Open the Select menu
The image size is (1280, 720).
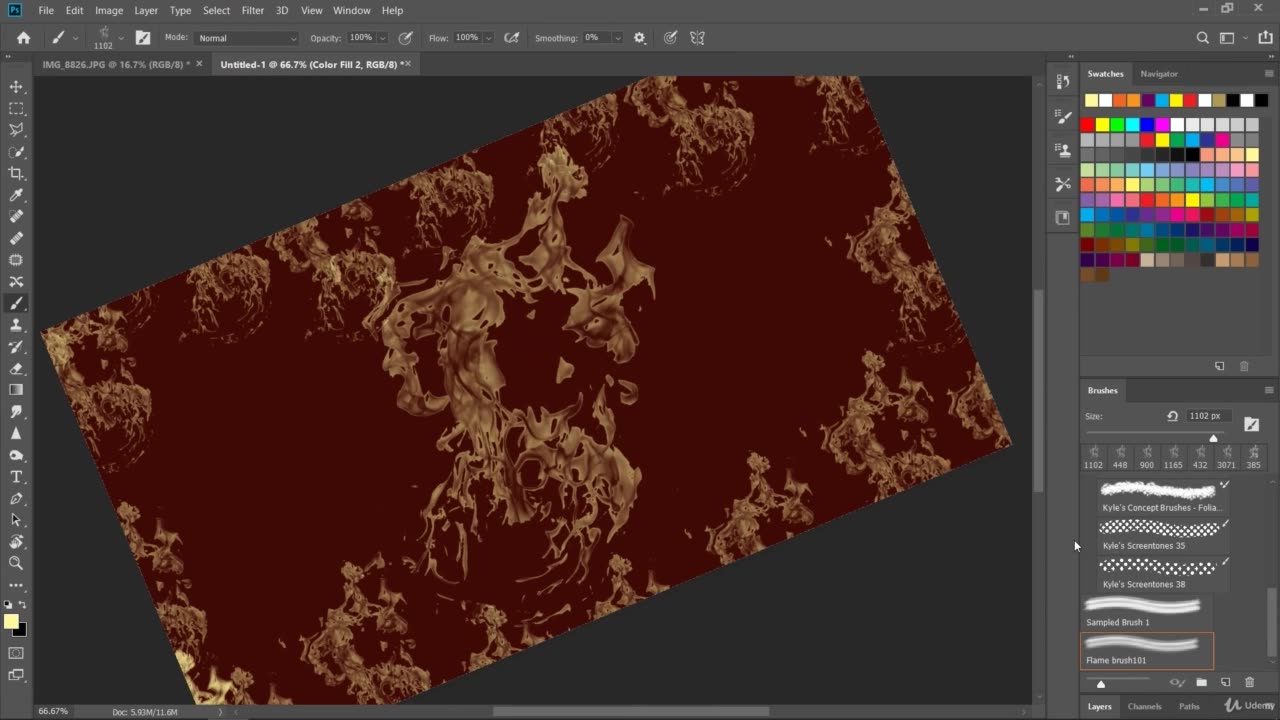[216, 10]
